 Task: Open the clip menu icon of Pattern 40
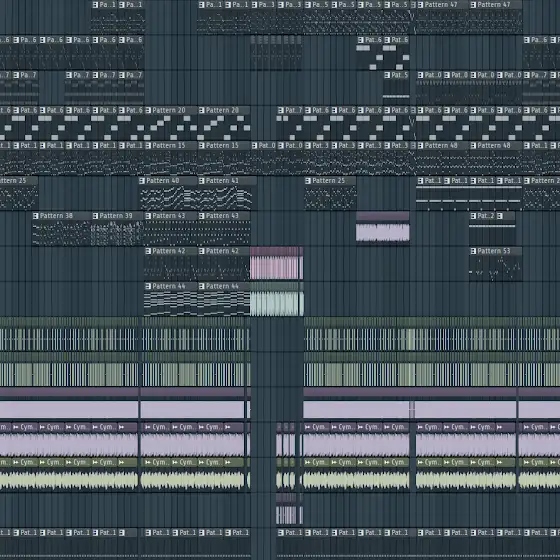[x=142, y=181]
